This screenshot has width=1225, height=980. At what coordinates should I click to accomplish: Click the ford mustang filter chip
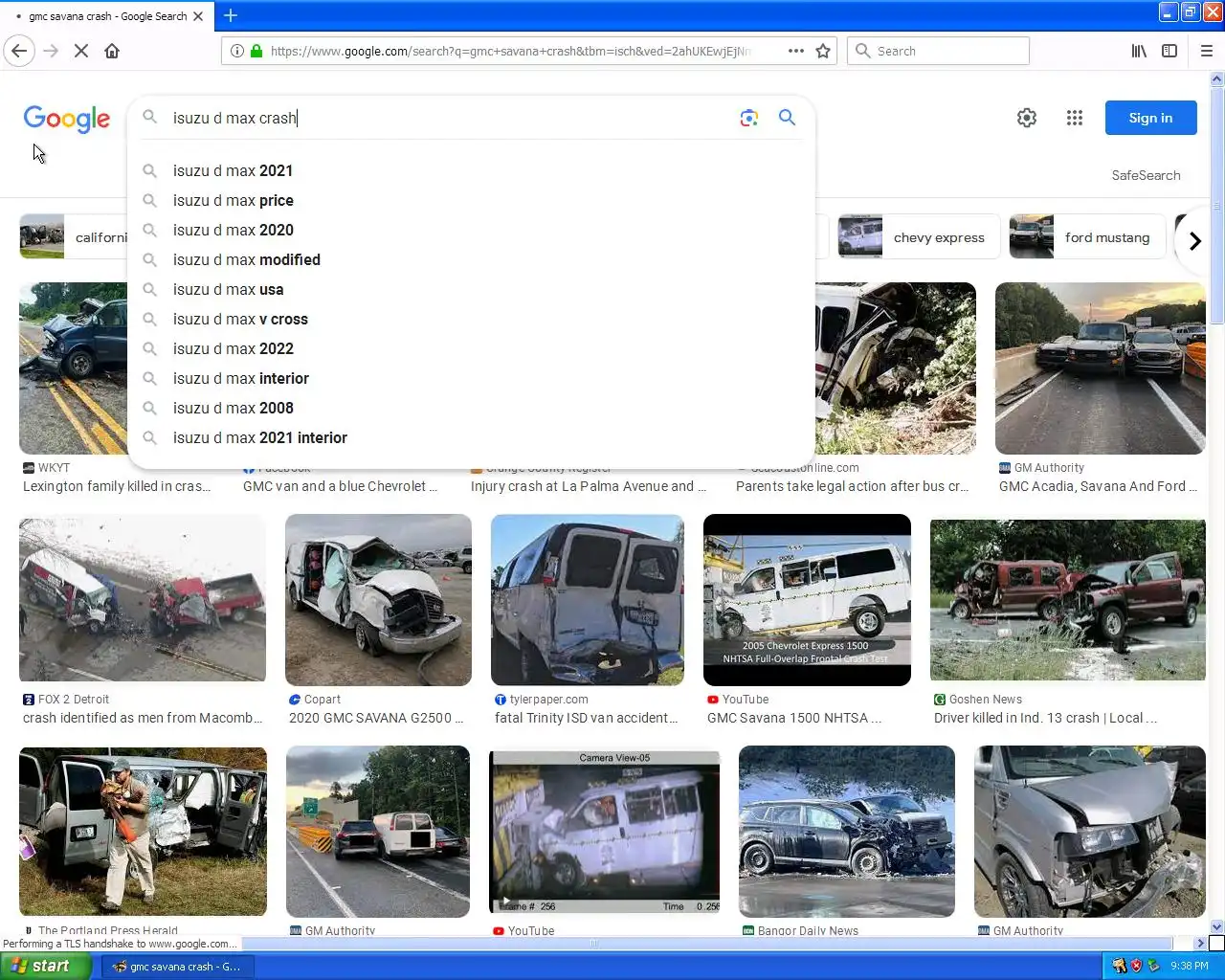(x=1087, y=237)
